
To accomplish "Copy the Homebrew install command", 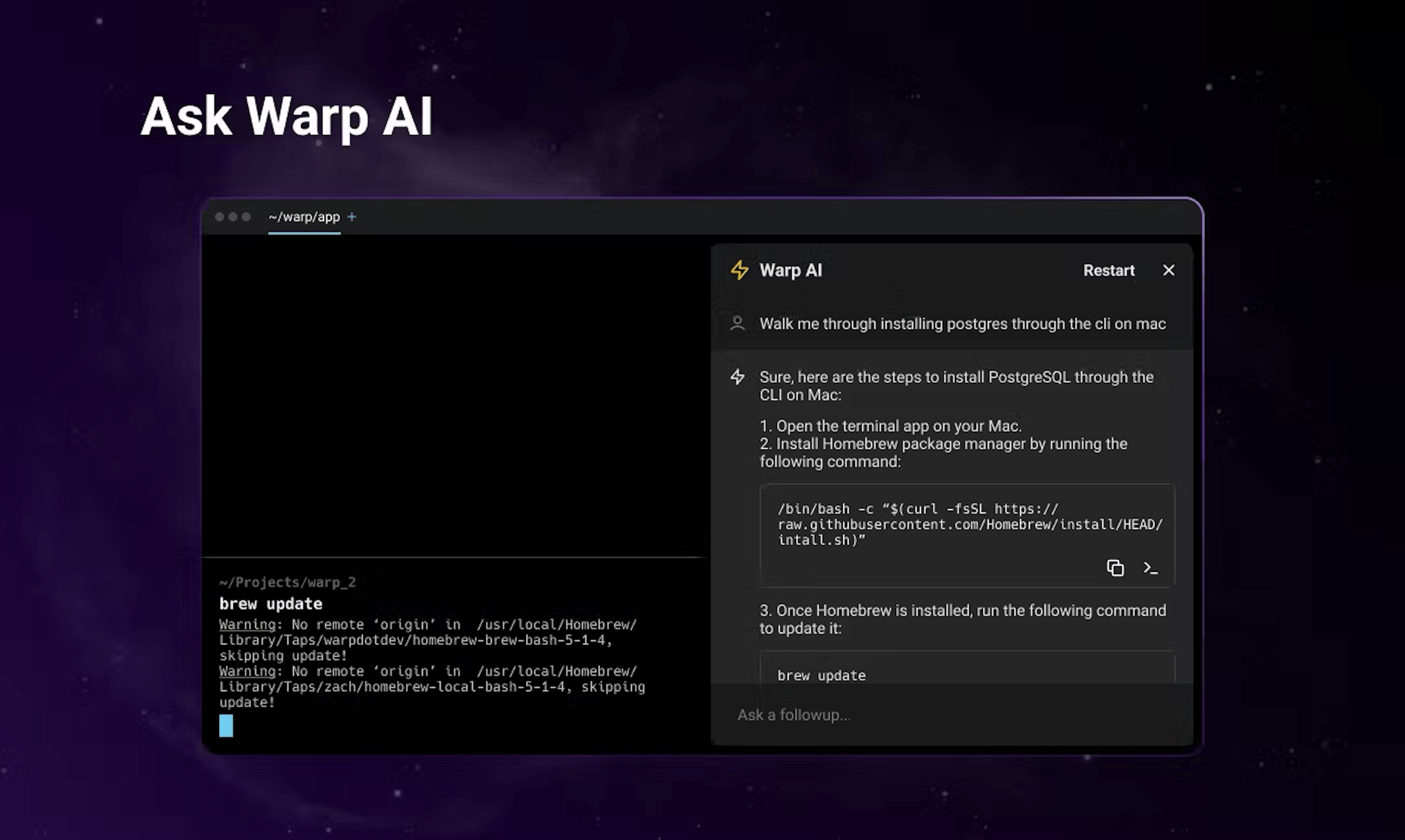I will [1115, 568].
